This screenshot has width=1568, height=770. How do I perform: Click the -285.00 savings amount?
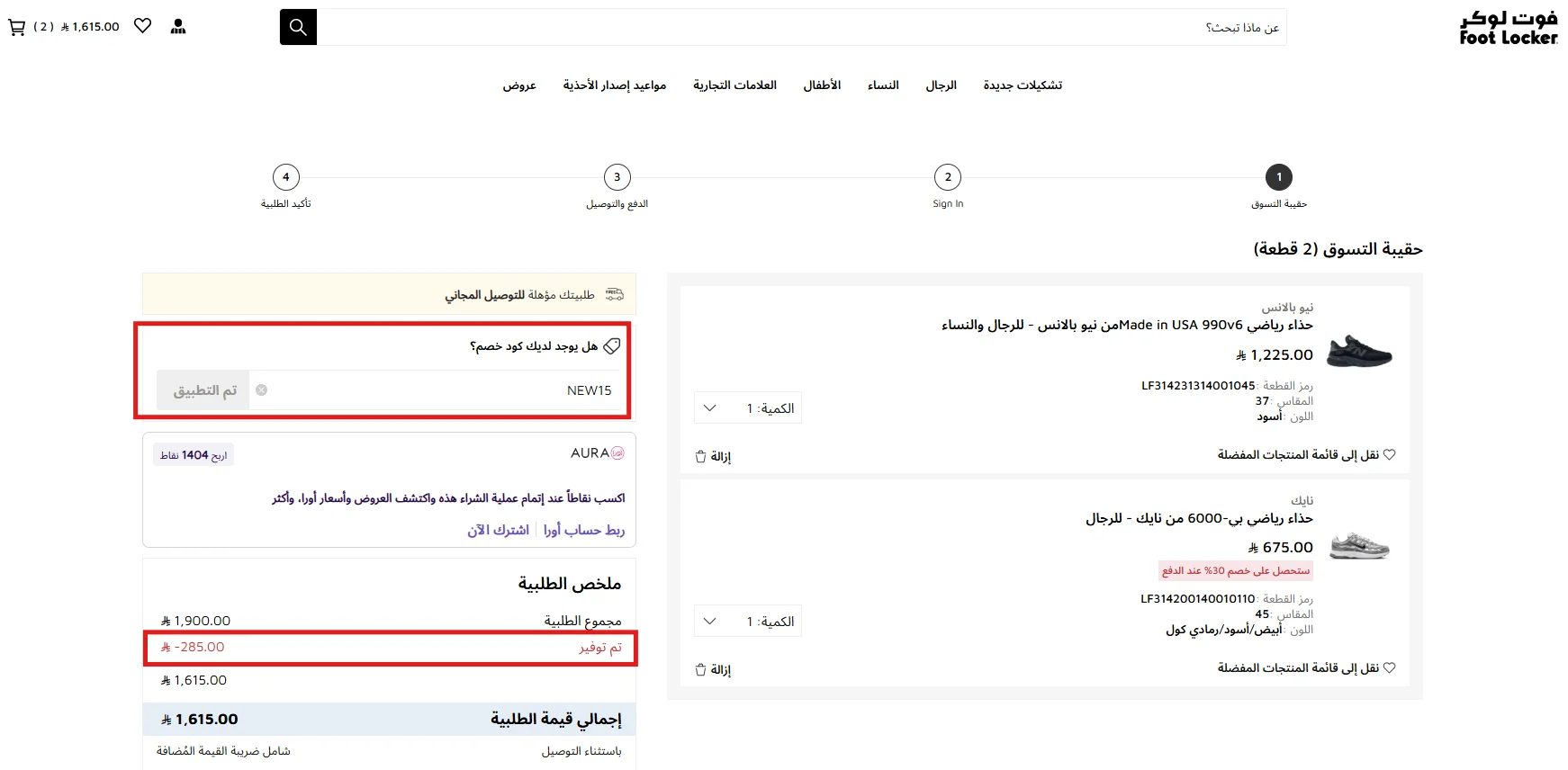193,648
